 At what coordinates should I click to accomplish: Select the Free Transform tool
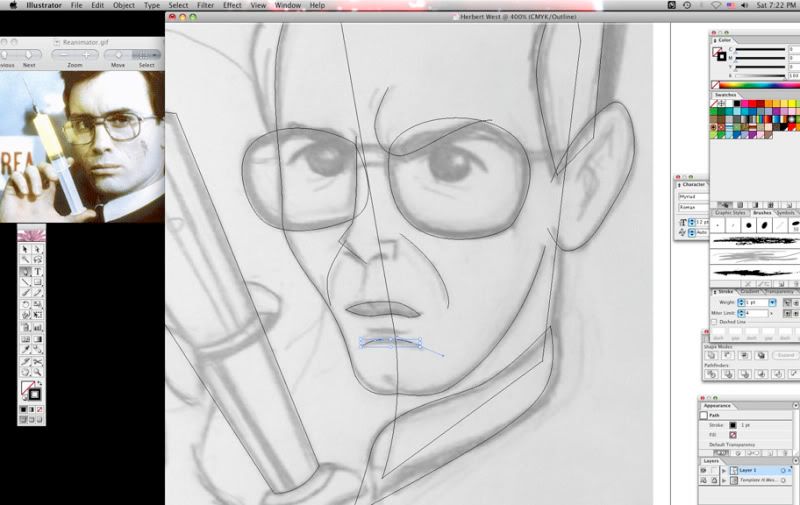(37, 315)
